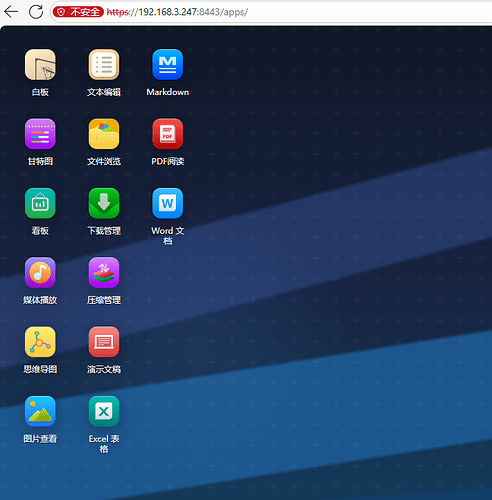Viewport: 492px width, 500px height.
Task: Click the Markdown label text
Action: tap(168, 92)
